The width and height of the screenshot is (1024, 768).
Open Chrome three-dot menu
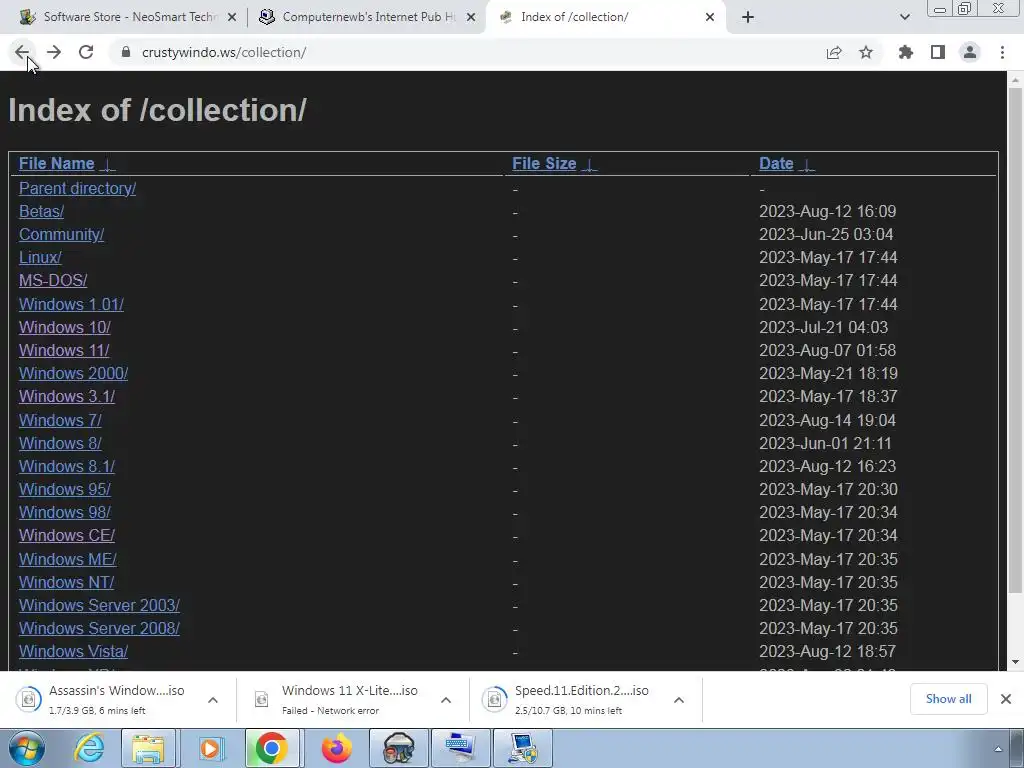click(1002, 52)
